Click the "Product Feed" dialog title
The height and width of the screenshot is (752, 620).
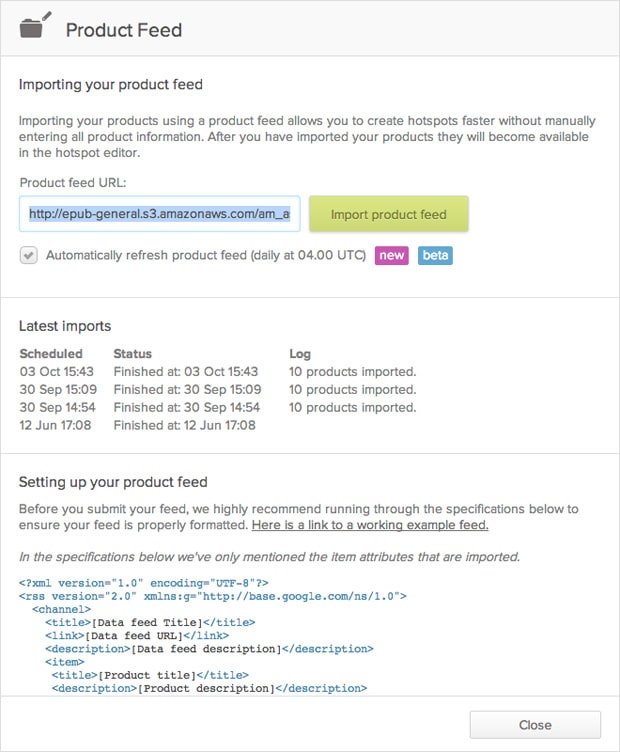[x=124, y=30]
